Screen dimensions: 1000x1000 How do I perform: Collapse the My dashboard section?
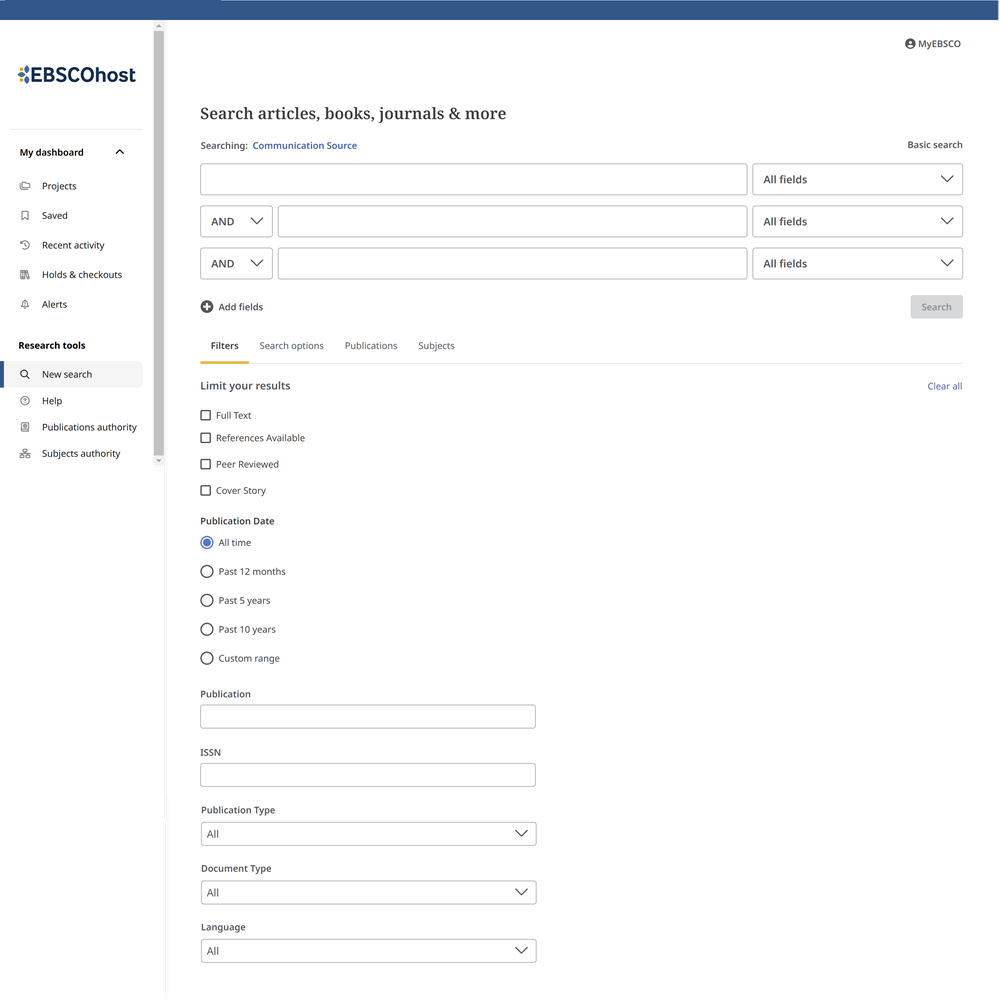coord(120,152)
